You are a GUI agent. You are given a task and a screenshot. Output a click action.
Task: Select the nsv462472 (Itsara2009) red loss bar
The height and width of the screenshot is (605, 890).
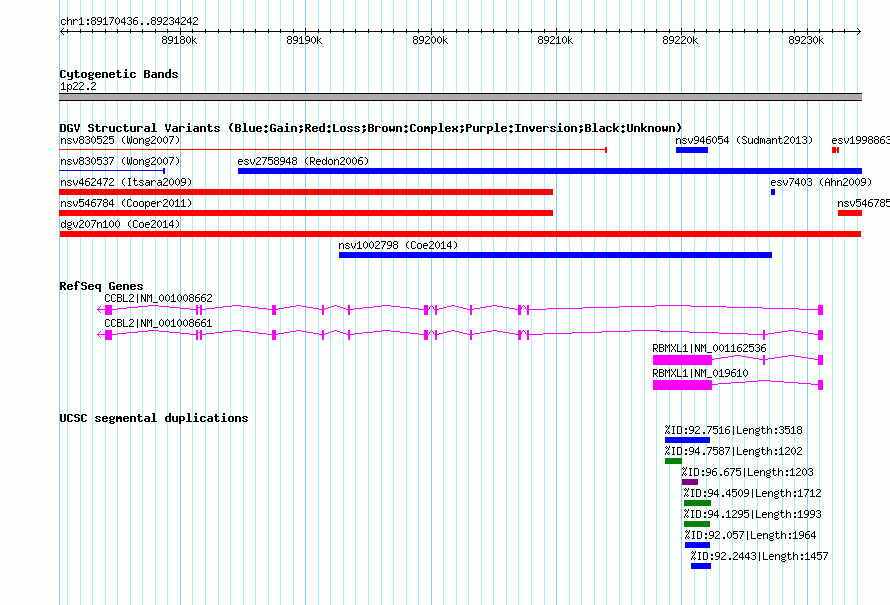pos(306,192)
